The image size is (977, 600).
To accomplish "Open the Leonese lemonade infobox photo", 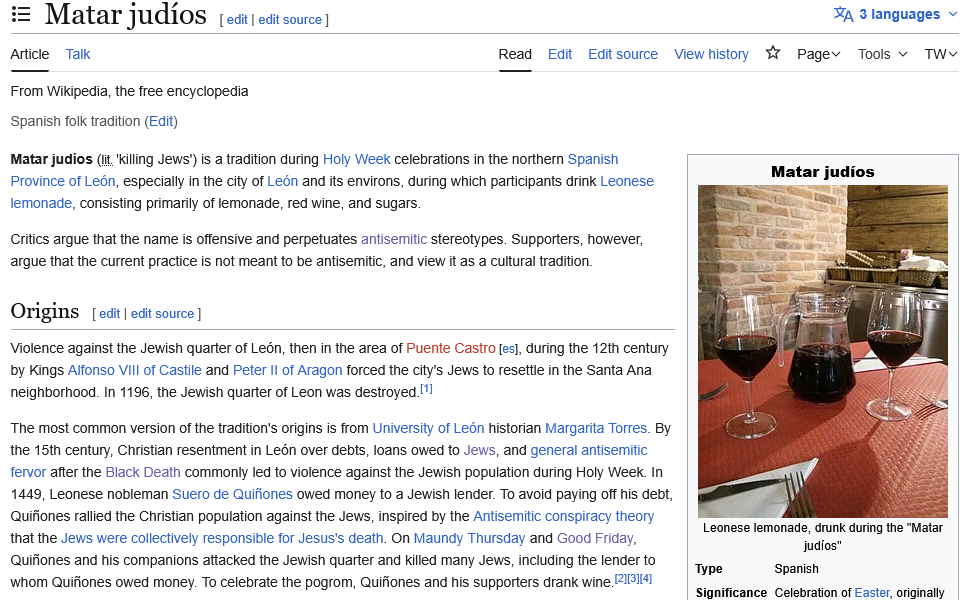I will tap(822, 351).
